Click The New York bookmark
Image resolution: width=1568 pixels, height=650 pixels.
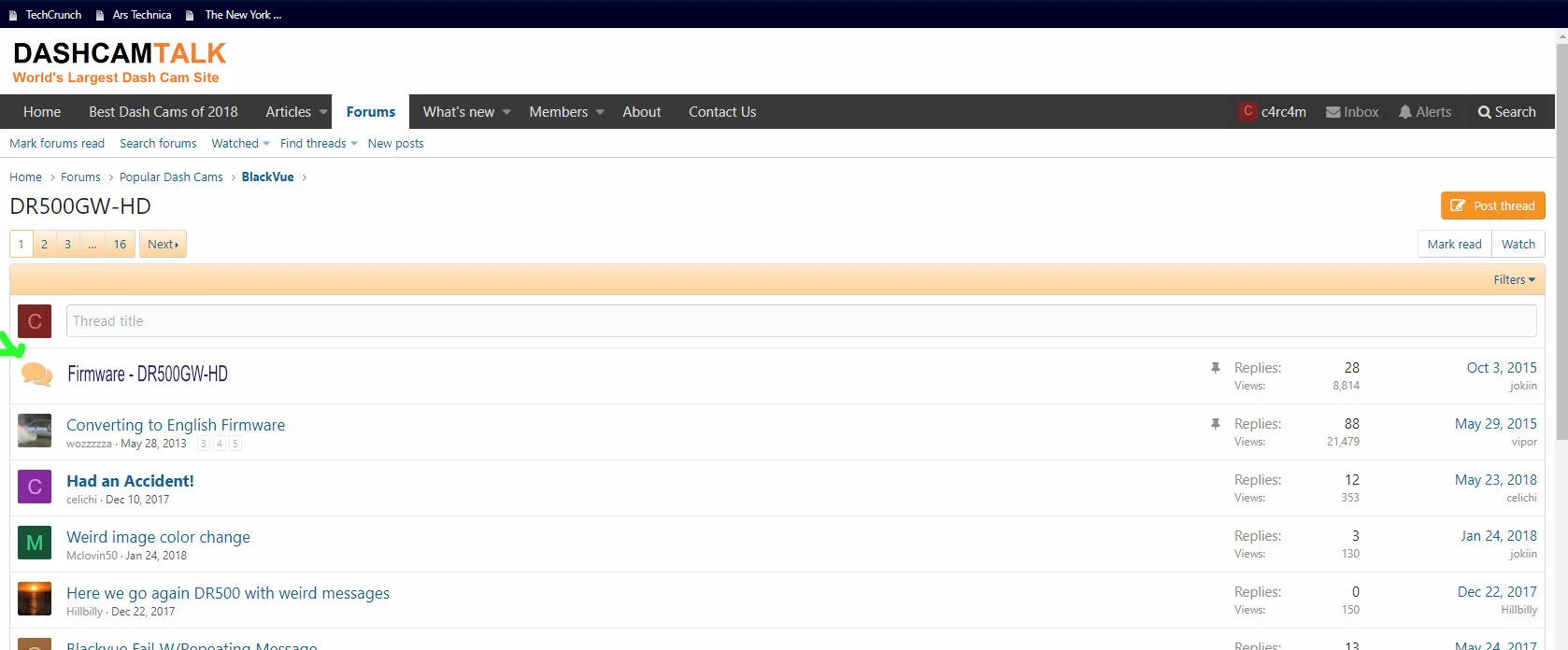click(234, 15)
